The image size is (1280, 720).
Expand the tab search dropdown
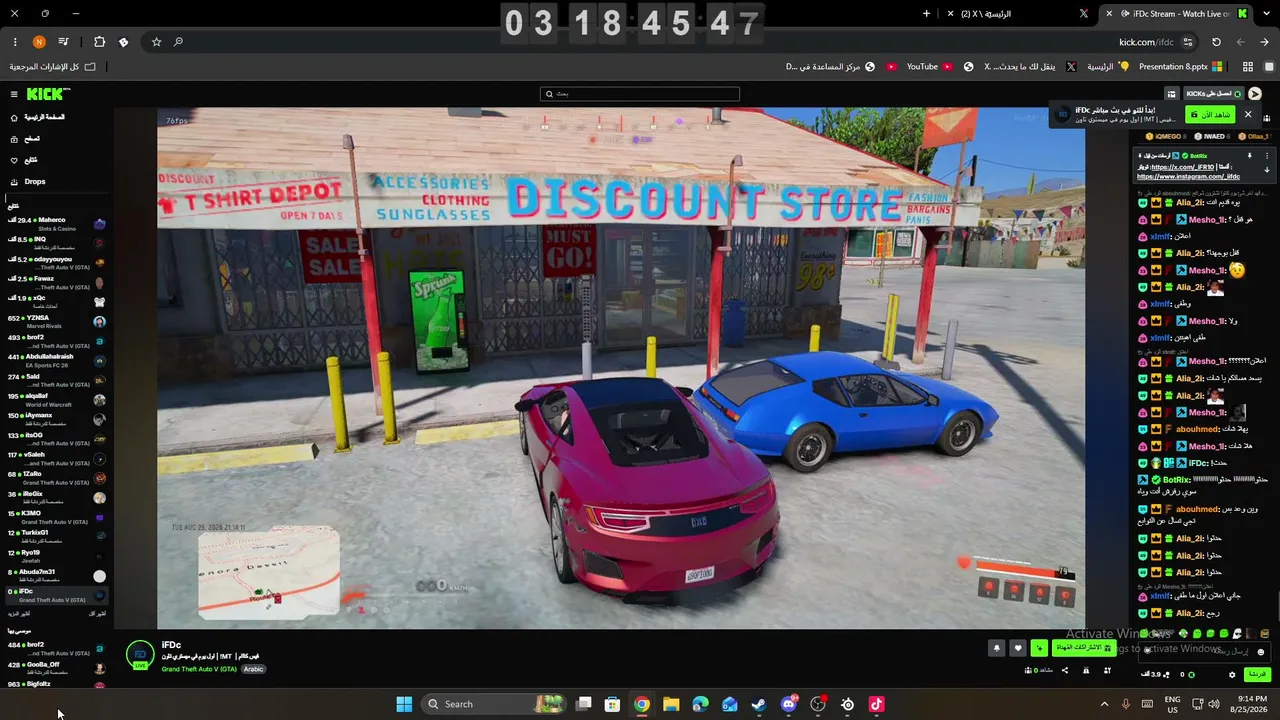[1265, 14]
